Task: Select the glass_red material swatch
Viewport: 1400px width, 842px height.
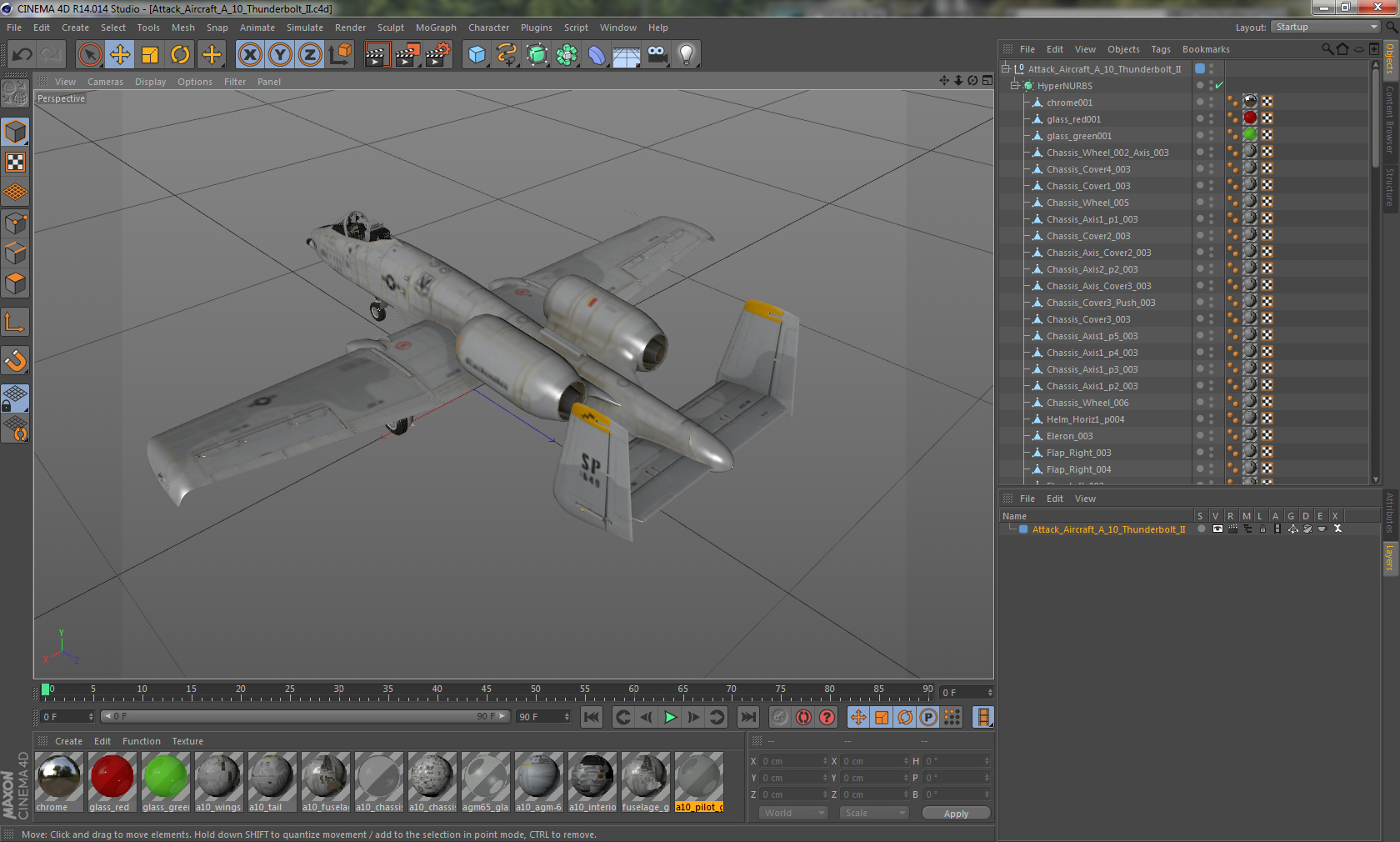Action: [112, 776]
